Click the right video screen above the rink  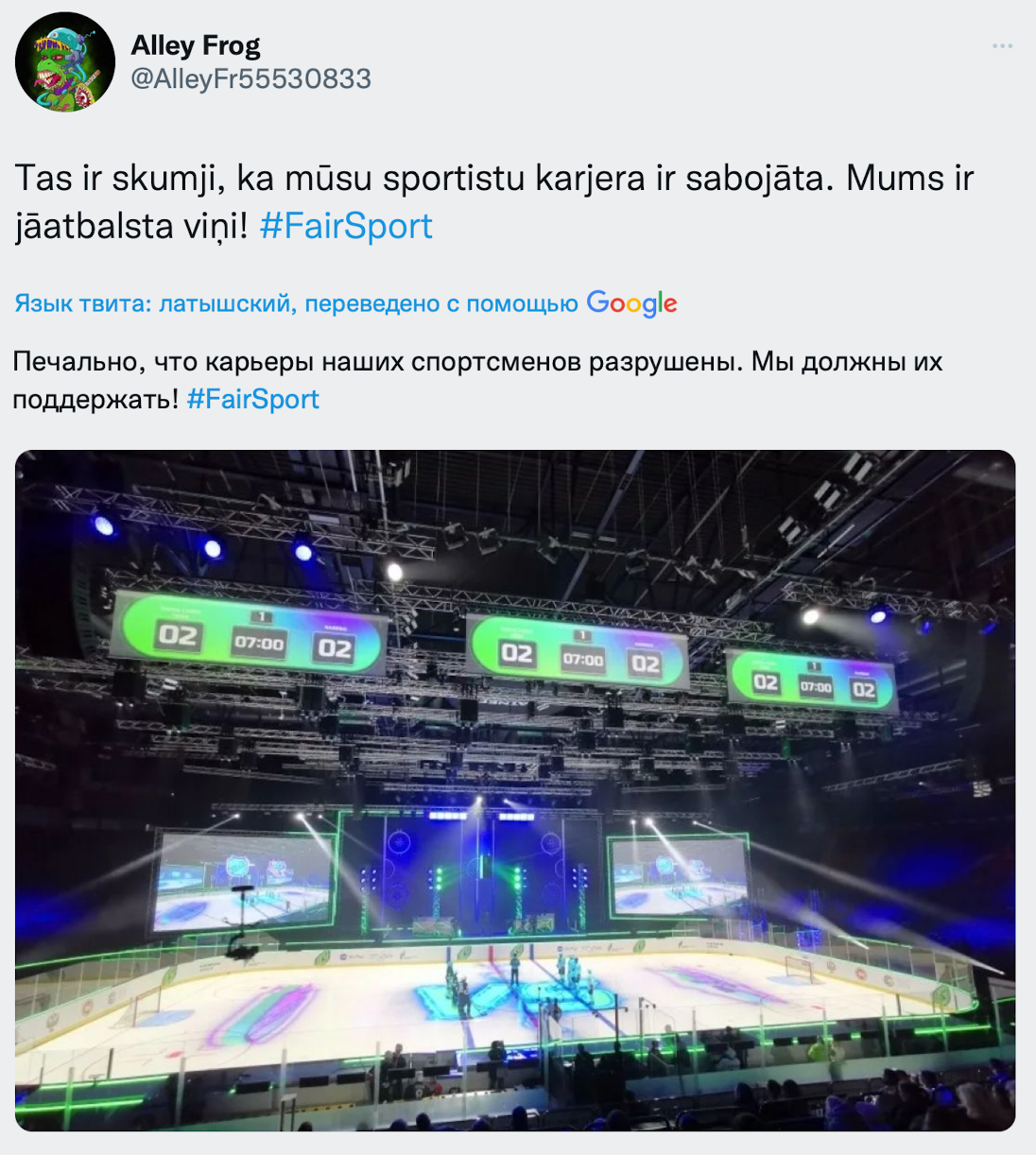679,874
